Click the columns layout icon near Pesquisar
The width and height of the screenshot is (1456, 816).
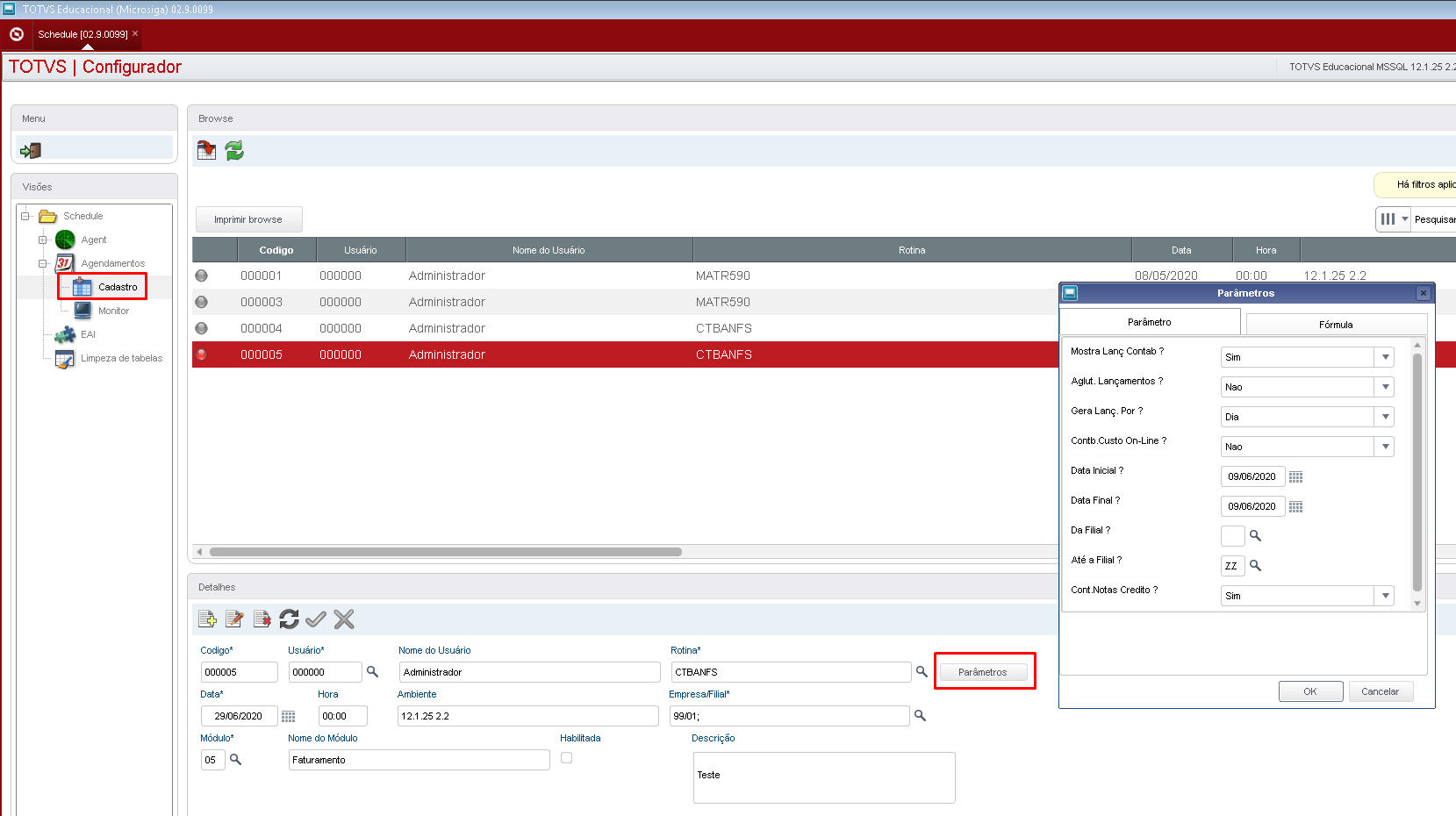point(1388,219)
